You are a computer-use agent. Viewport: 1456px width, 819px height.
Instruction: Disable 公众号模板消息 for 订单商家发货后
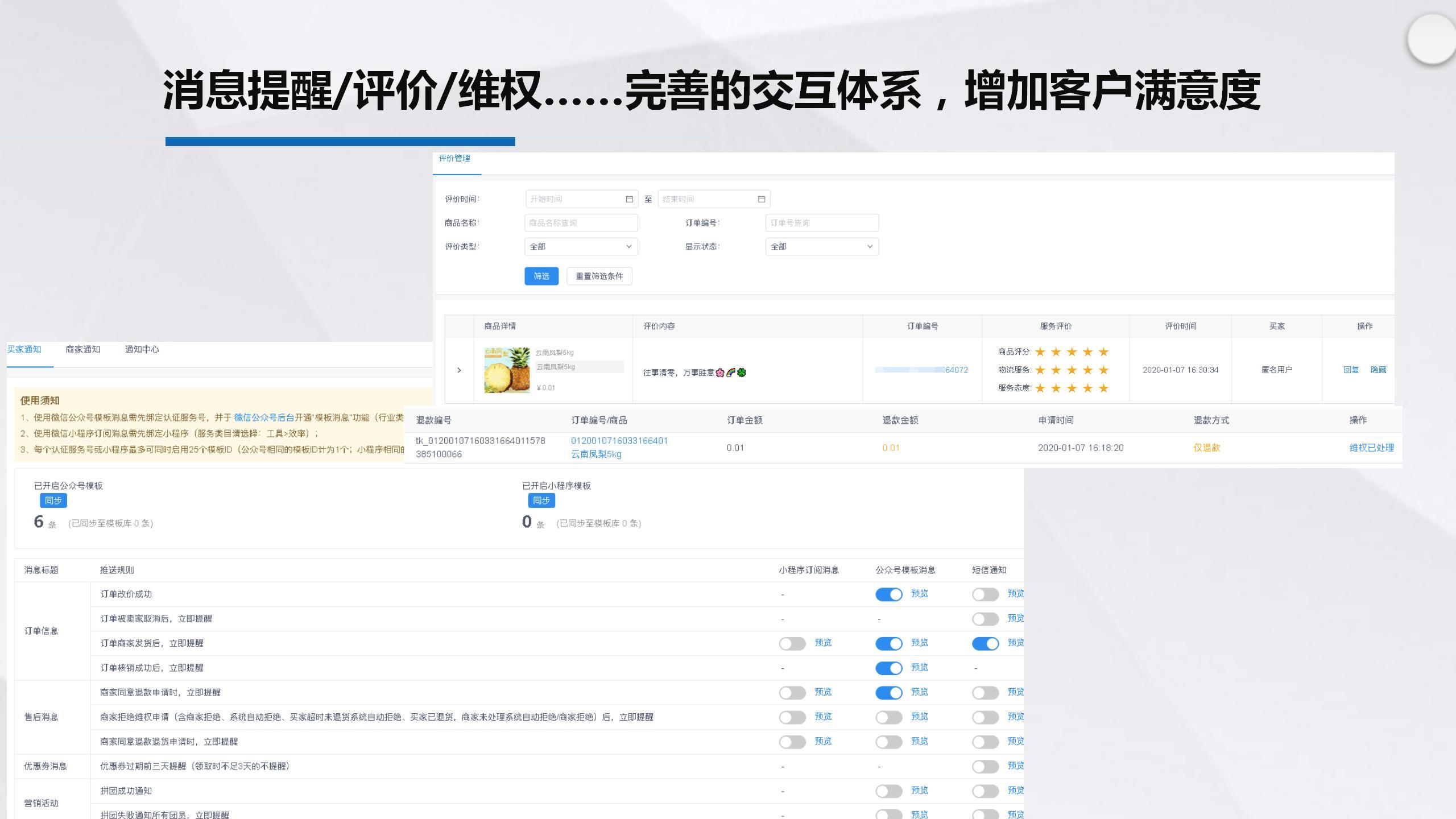[x=889, y=643]
